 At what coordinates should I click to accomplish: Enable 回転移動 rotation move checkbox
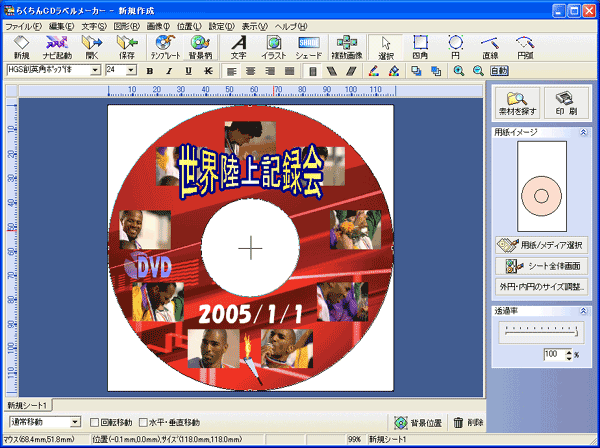coord(94,422)
